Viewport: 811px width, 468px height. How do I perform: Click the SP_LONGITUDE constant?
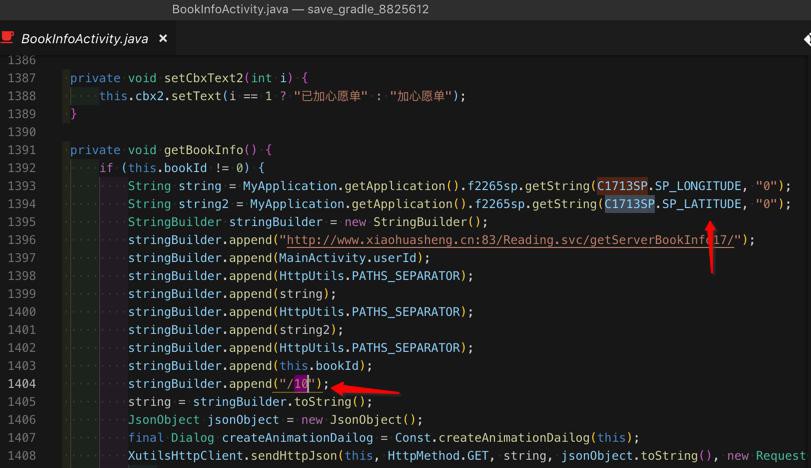(698, 186)
